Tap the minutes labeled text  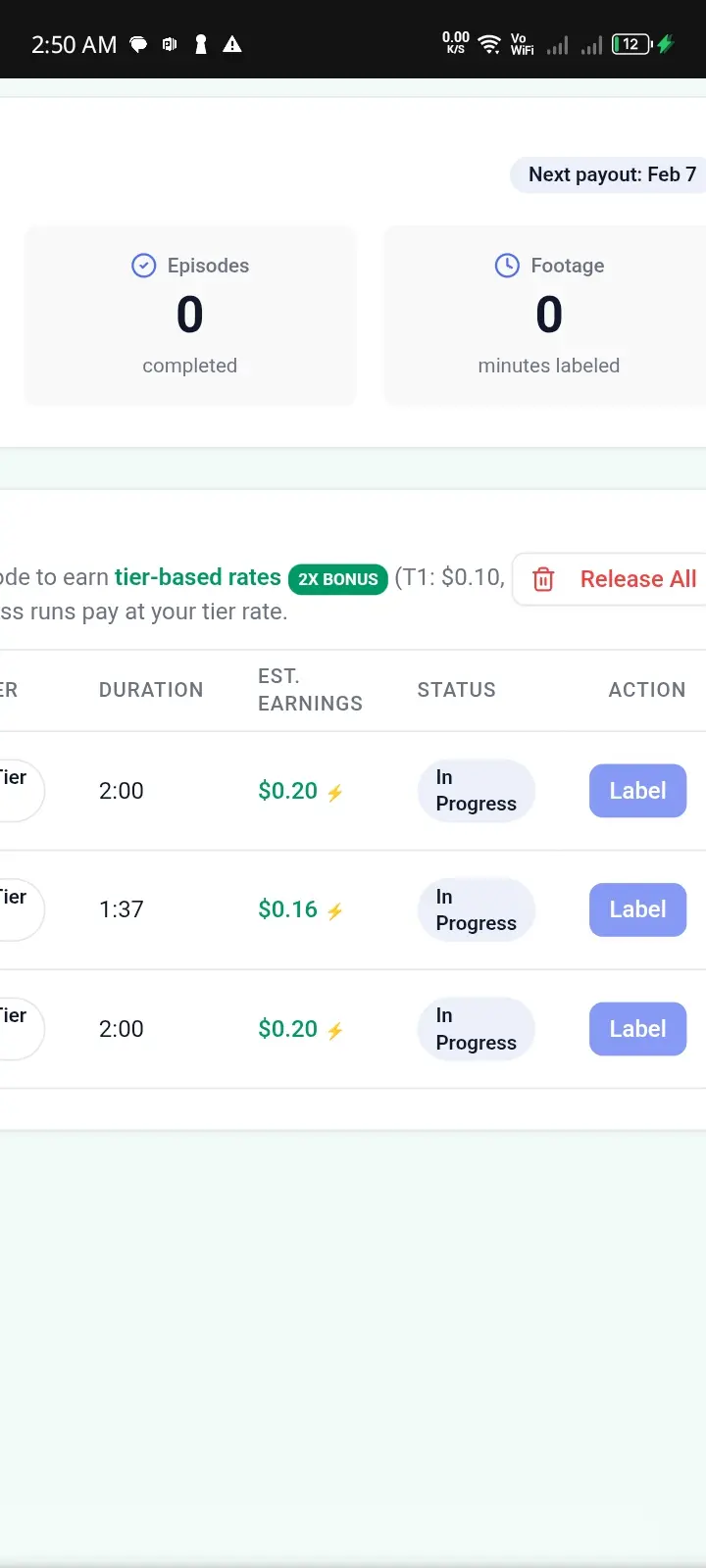point(549,366)
